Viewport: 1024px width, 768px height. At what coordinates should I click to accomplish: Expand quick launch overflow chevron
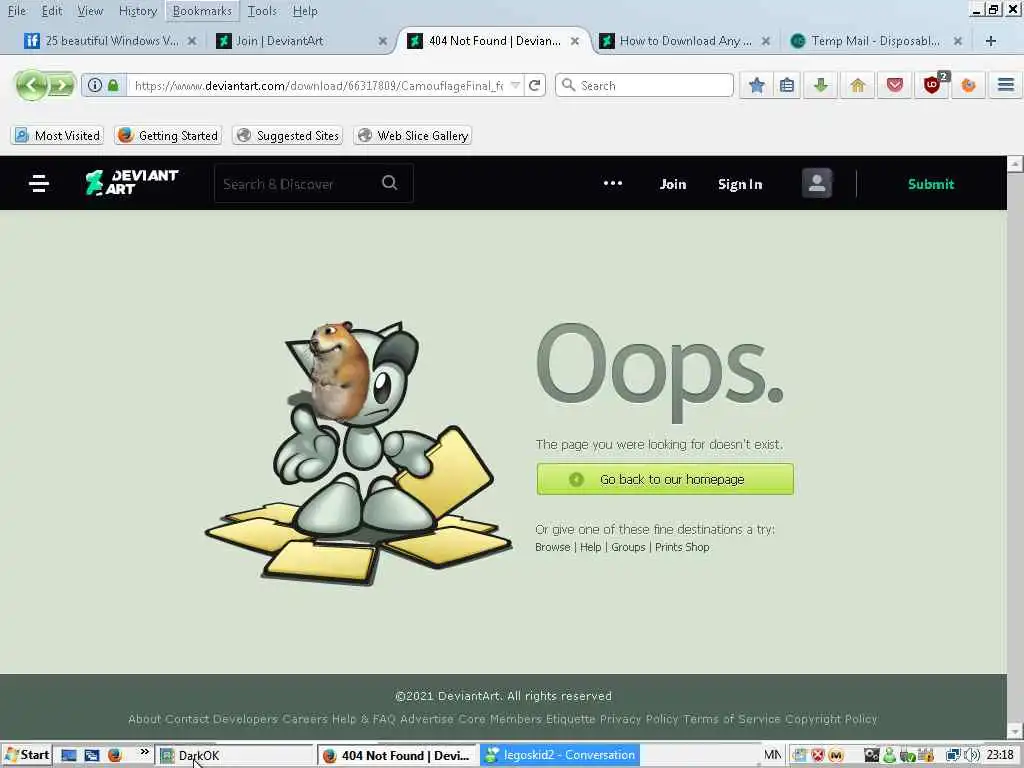(x=144, y=752)
